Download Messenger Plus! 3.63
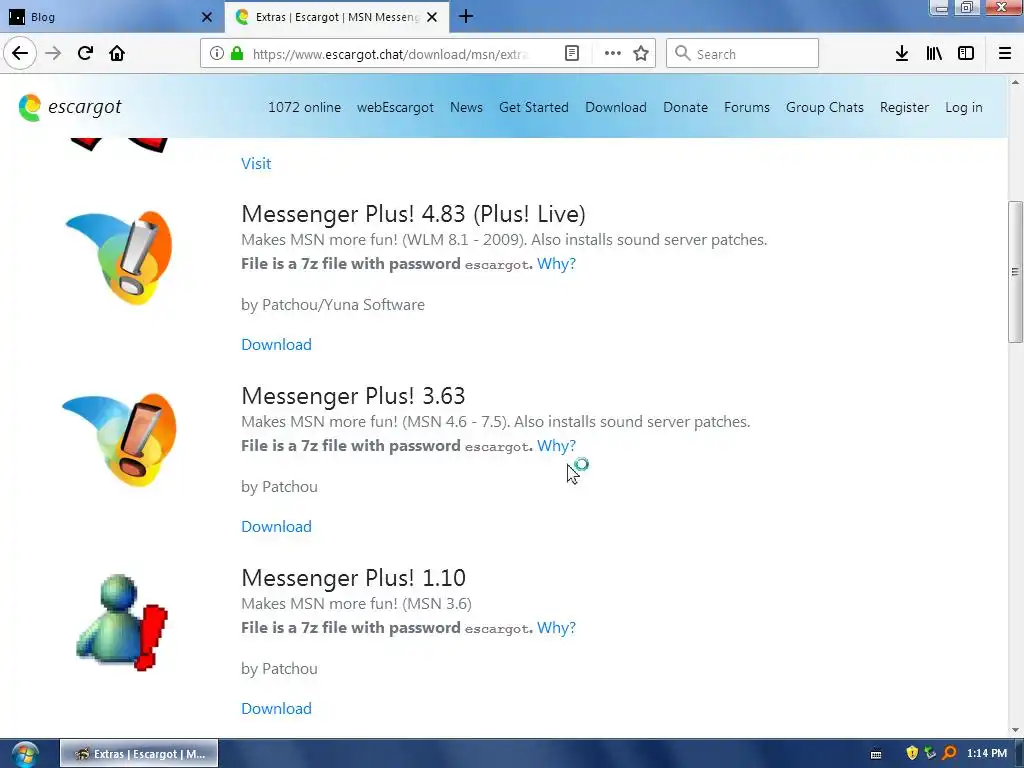 [x=276, y=526]
